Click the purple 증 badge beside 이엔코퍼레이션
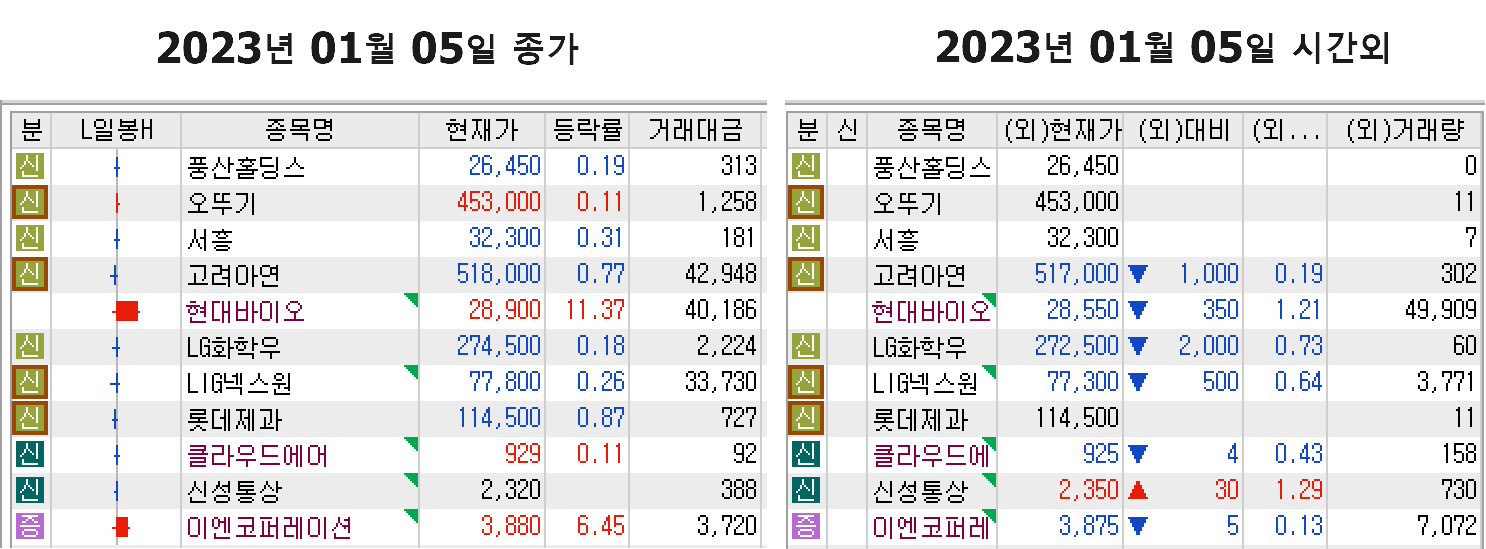 coord(31,527)
